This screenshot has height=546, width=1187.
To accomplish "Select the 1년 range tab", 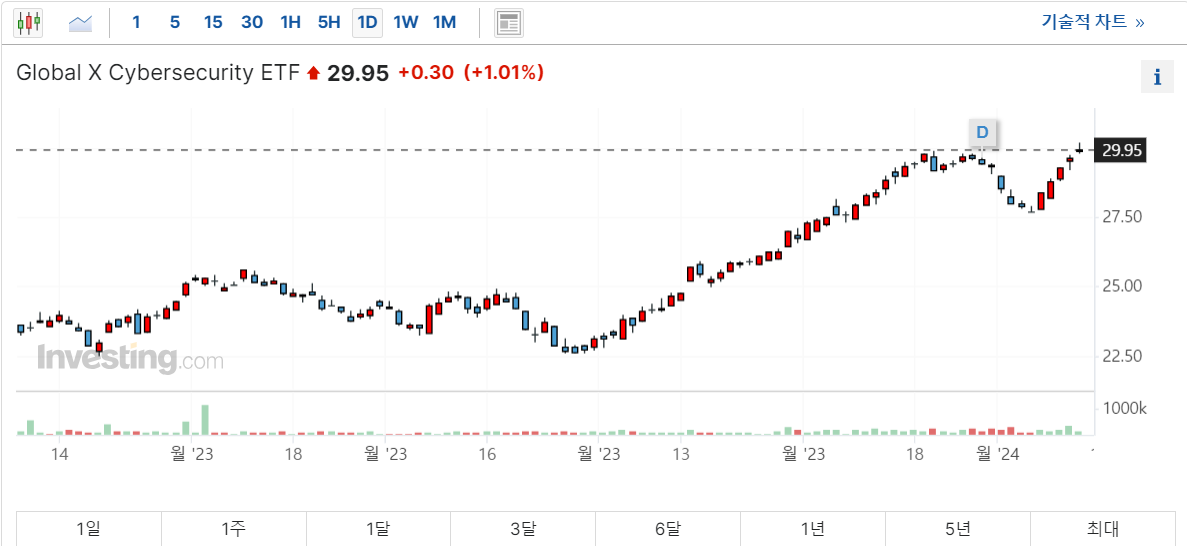I will (x=812, y=529).
